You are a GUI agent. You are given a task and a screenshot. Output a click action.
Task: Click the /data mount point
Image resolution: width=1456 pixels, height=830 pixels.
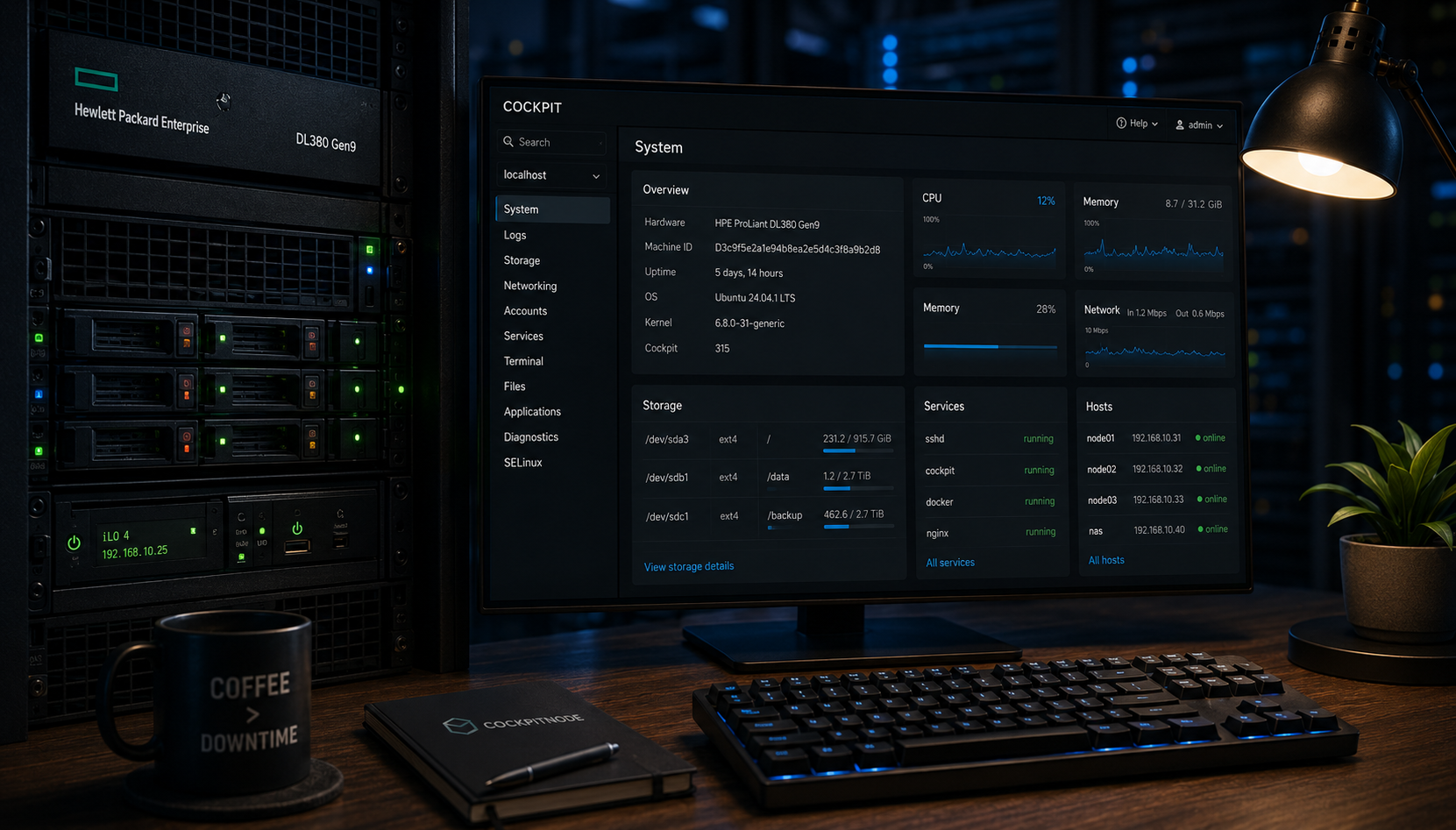click(778, 477)
